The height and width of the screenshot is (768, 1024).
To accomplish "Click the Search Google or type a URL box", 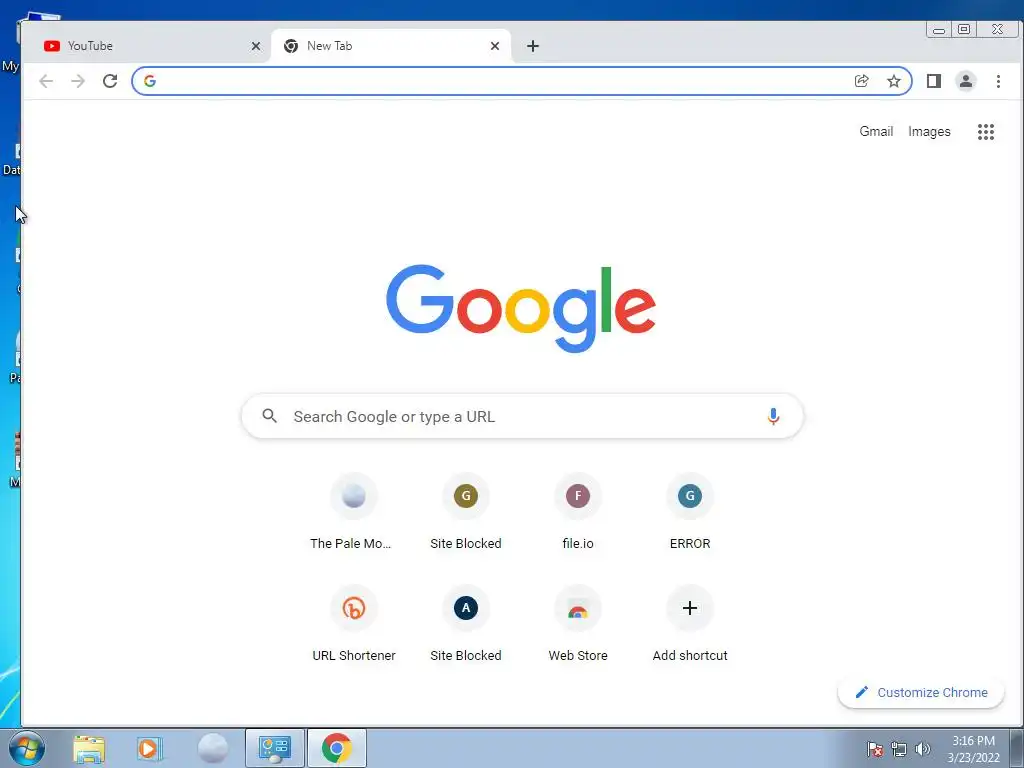I will pyautogui.click(x=522, y=416).
